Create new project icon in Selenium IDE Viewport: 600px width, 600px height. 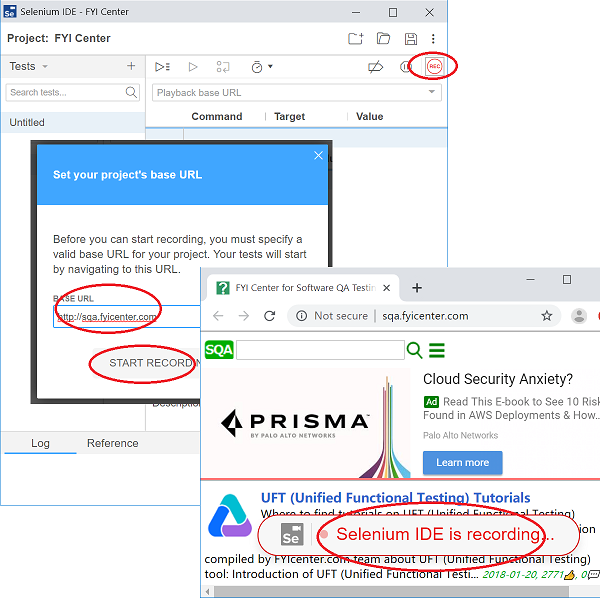[355, 39]
